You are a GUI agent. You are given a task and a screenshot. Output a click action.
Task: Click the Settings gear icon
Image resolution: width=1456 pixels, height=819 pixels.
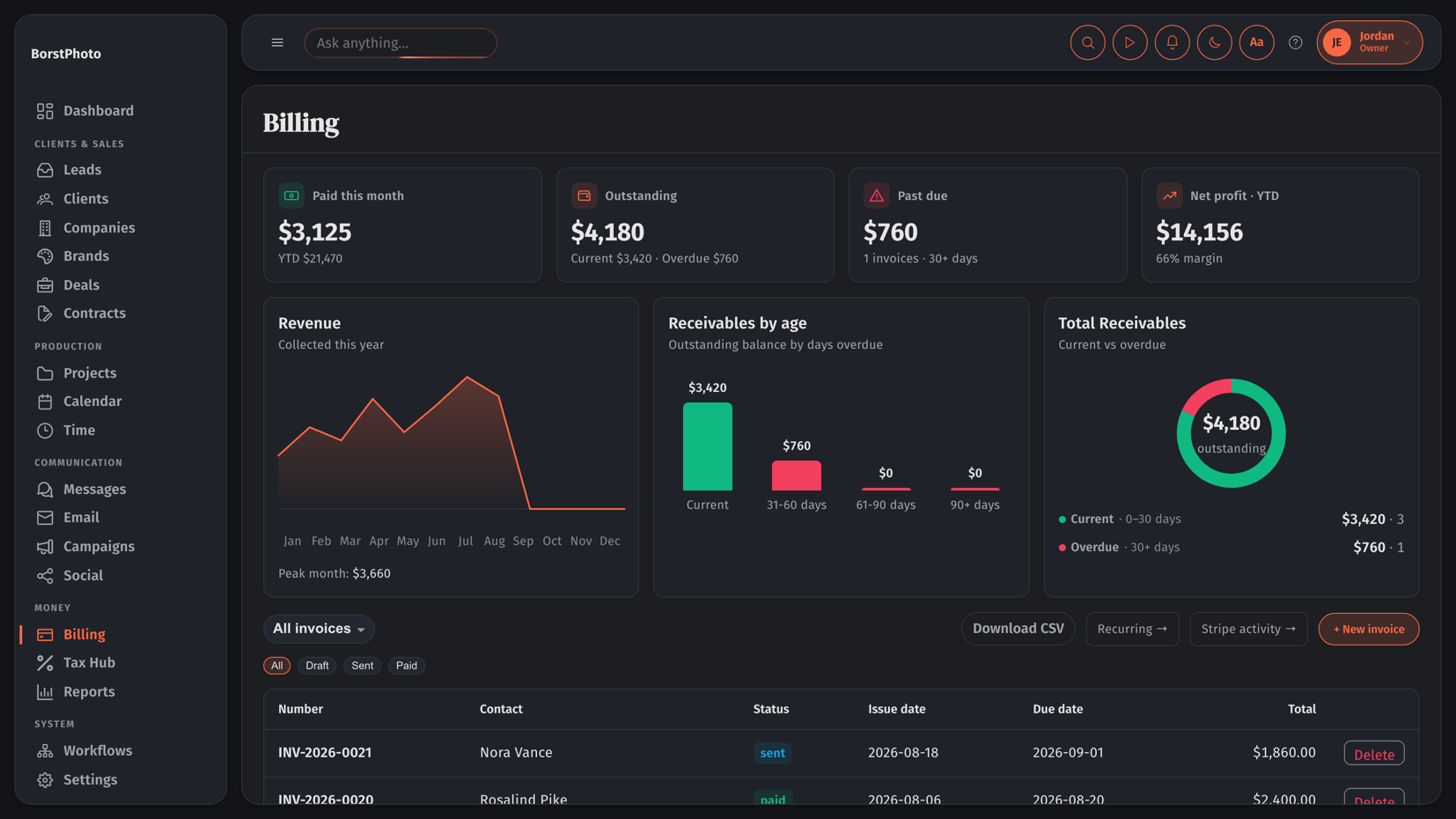(45, 780)
